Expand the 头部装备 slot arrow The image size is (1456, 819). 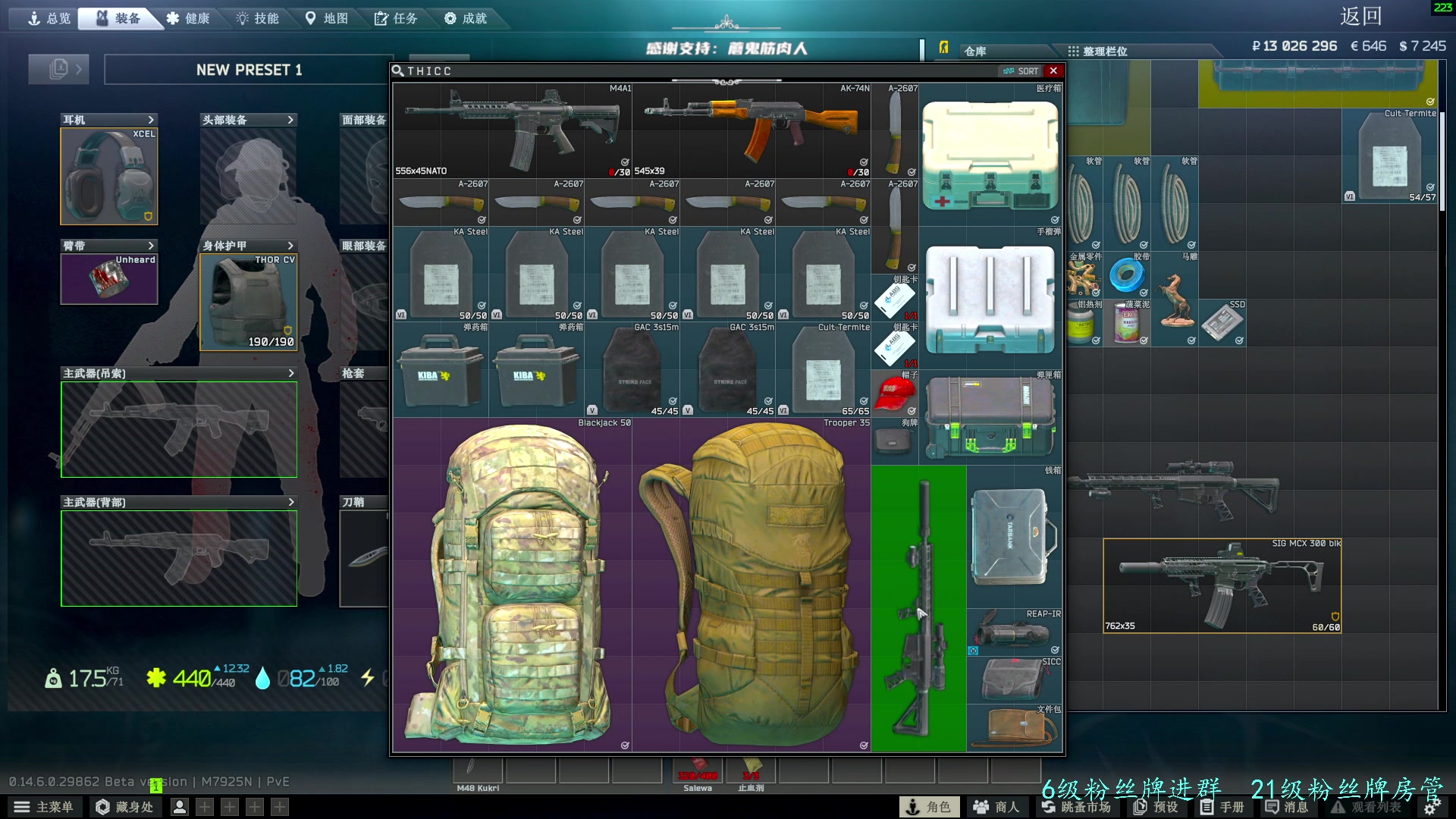290,120
